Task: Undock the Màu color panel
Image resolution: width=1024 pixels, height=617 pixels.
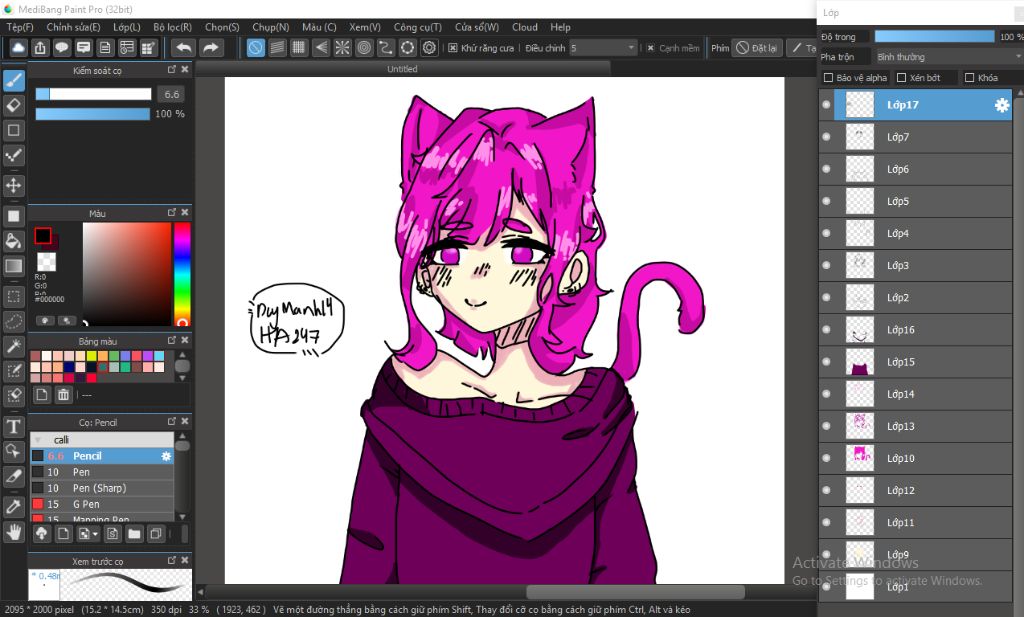Action: [172, 212]
